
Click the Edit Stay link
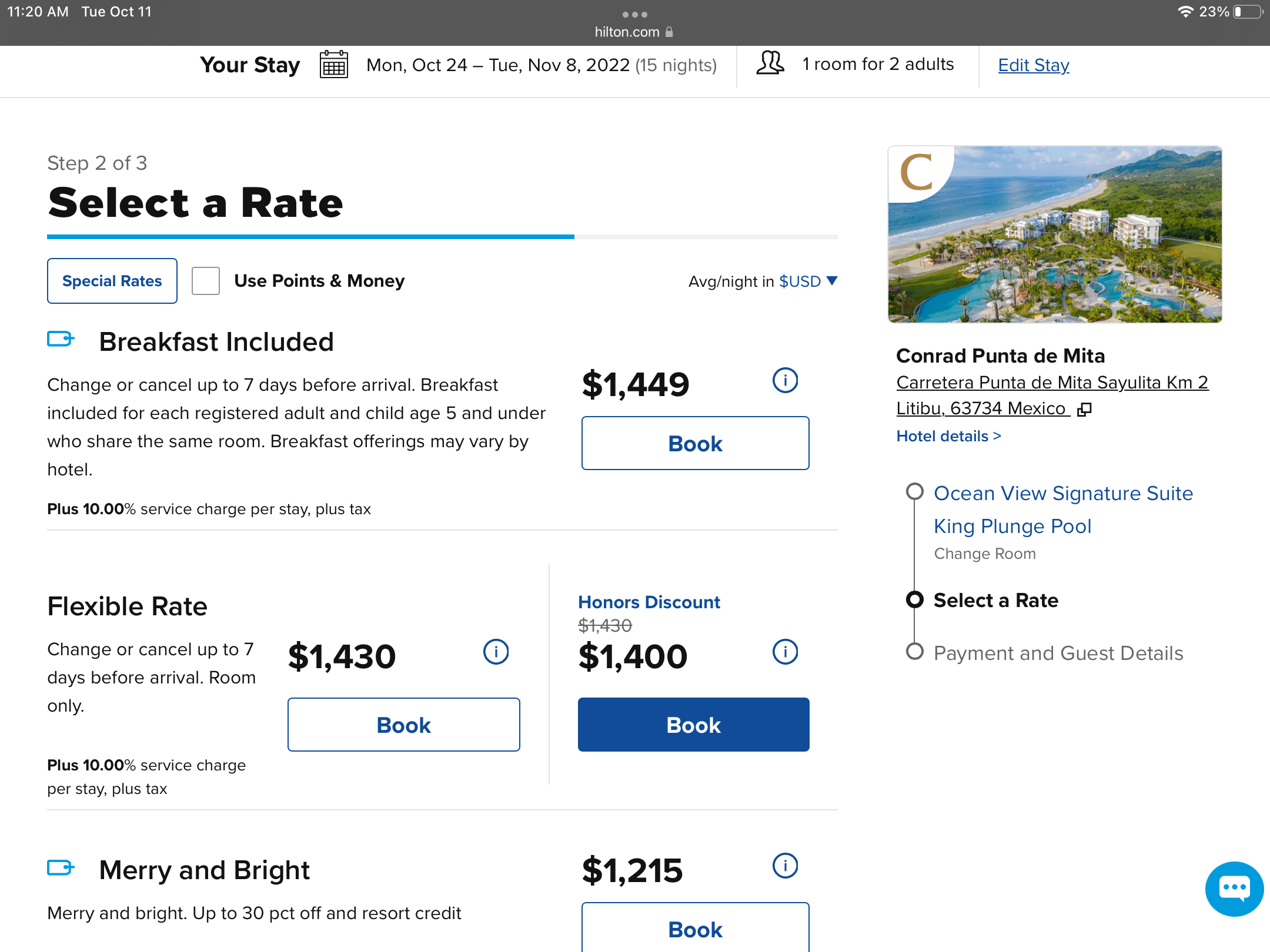(x=1033, y=65)
